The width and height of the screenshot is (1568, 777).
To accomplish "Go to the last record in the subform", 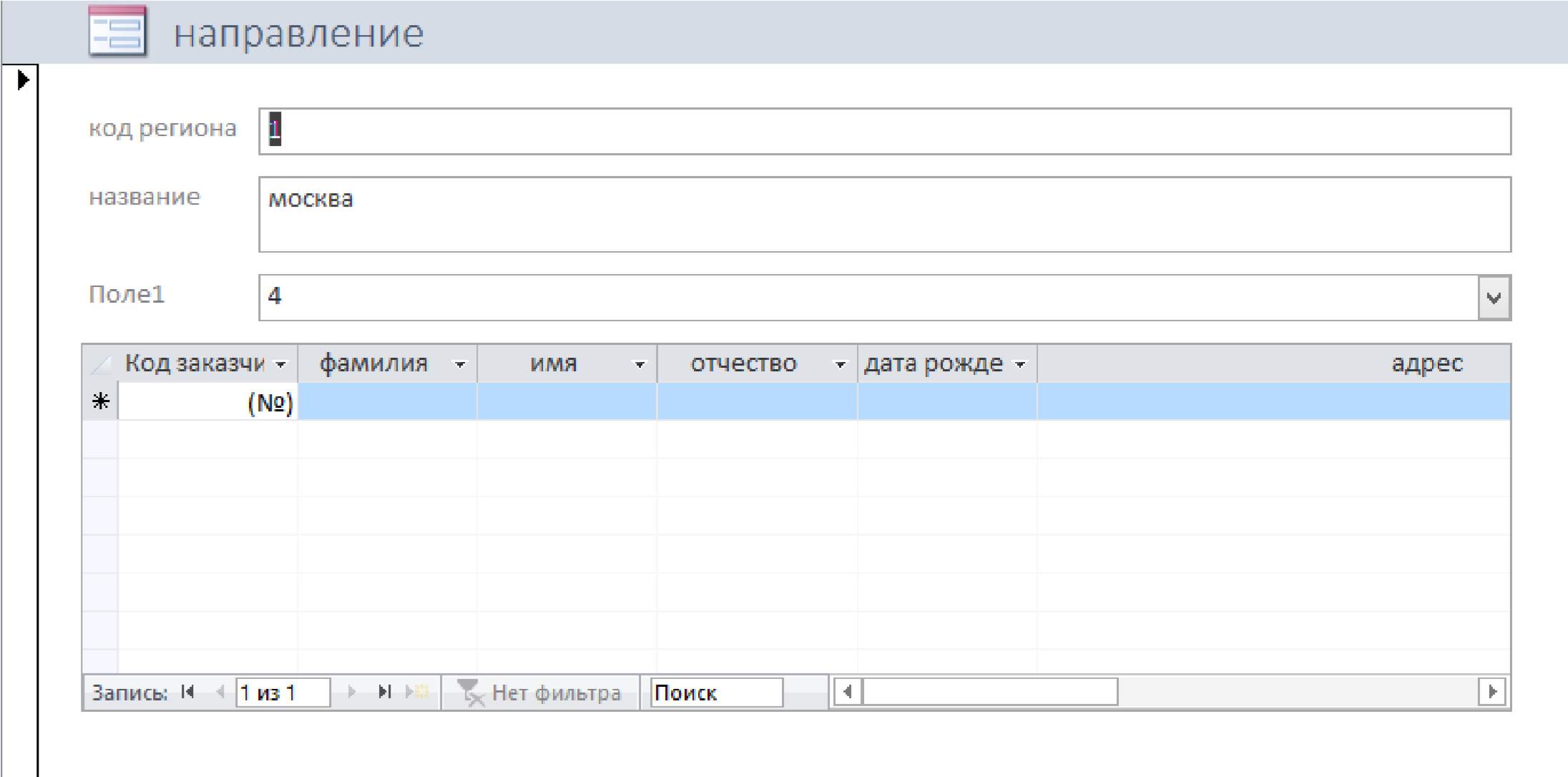I will 385,692.
